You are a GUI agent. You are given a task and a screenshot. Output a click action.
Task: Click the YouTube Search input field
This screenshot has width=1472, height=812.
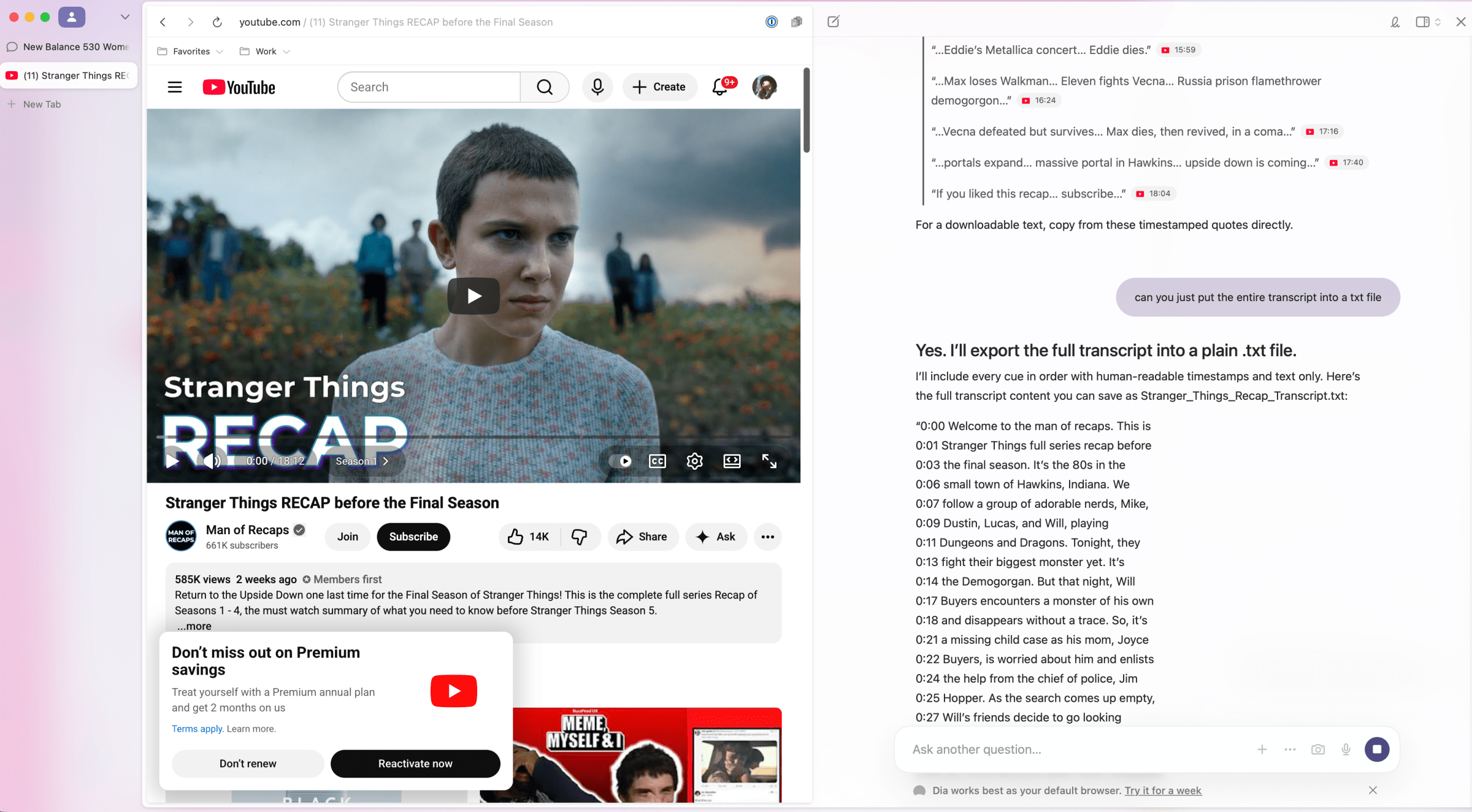[x=429, y=87]
